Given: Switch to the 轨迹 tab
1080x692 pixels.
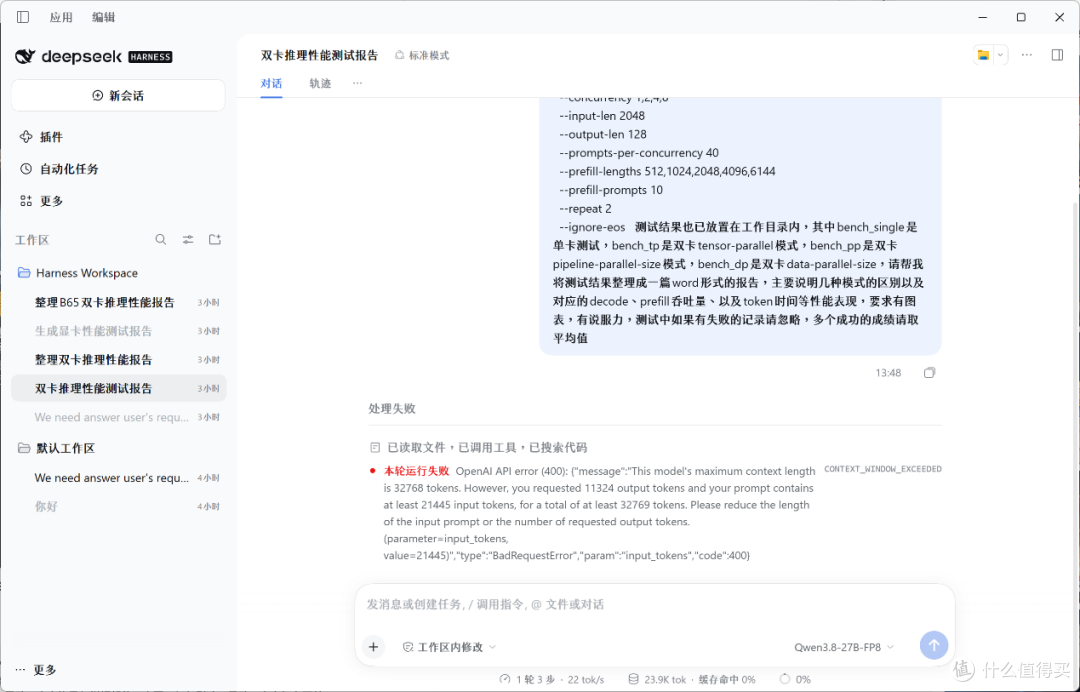Looking at the screenshot, I should (320, 83).
